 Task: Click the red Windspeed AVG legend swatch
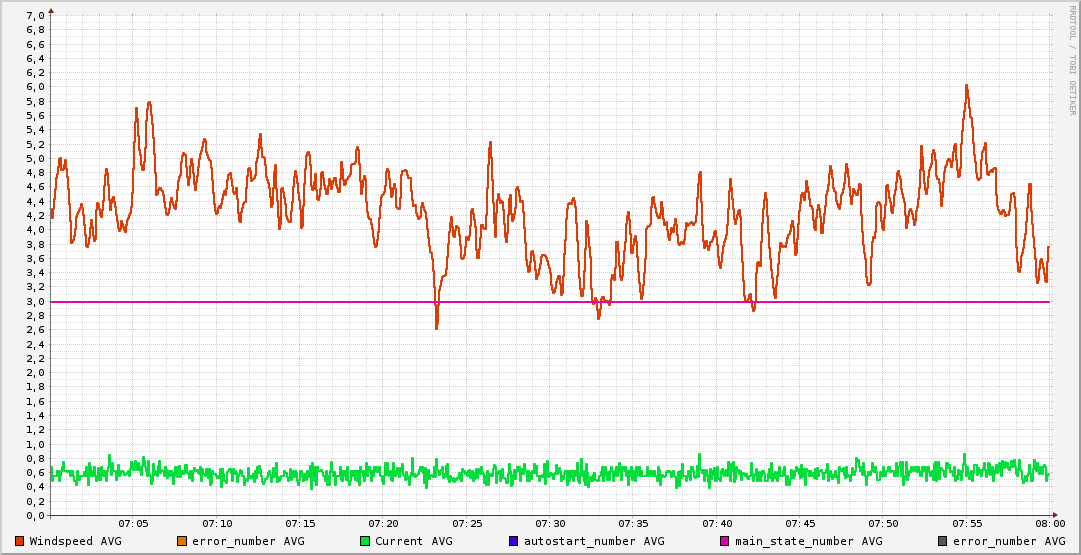(x=20, y=541)
